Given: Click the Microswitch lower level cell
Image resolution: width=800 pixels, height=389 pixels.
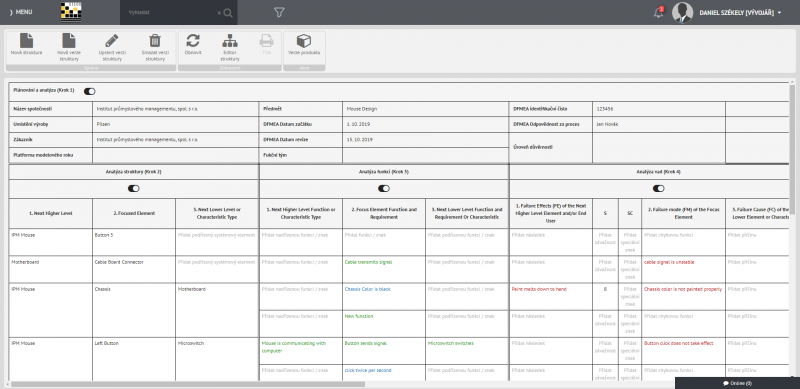Looking at the screenshot, I should [217, 359].
